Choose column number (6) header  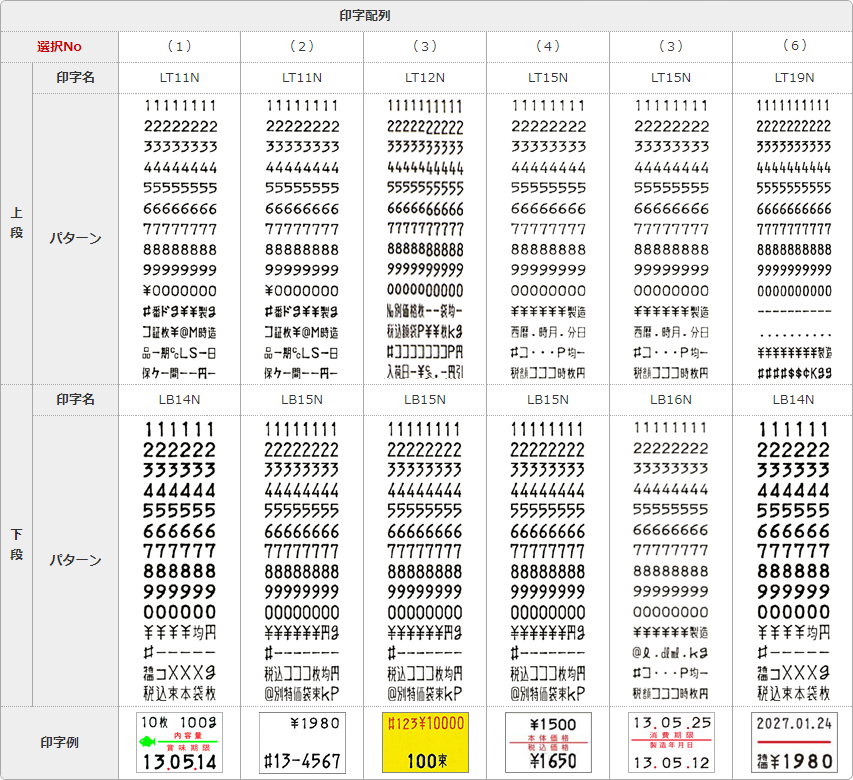point(794,47)
